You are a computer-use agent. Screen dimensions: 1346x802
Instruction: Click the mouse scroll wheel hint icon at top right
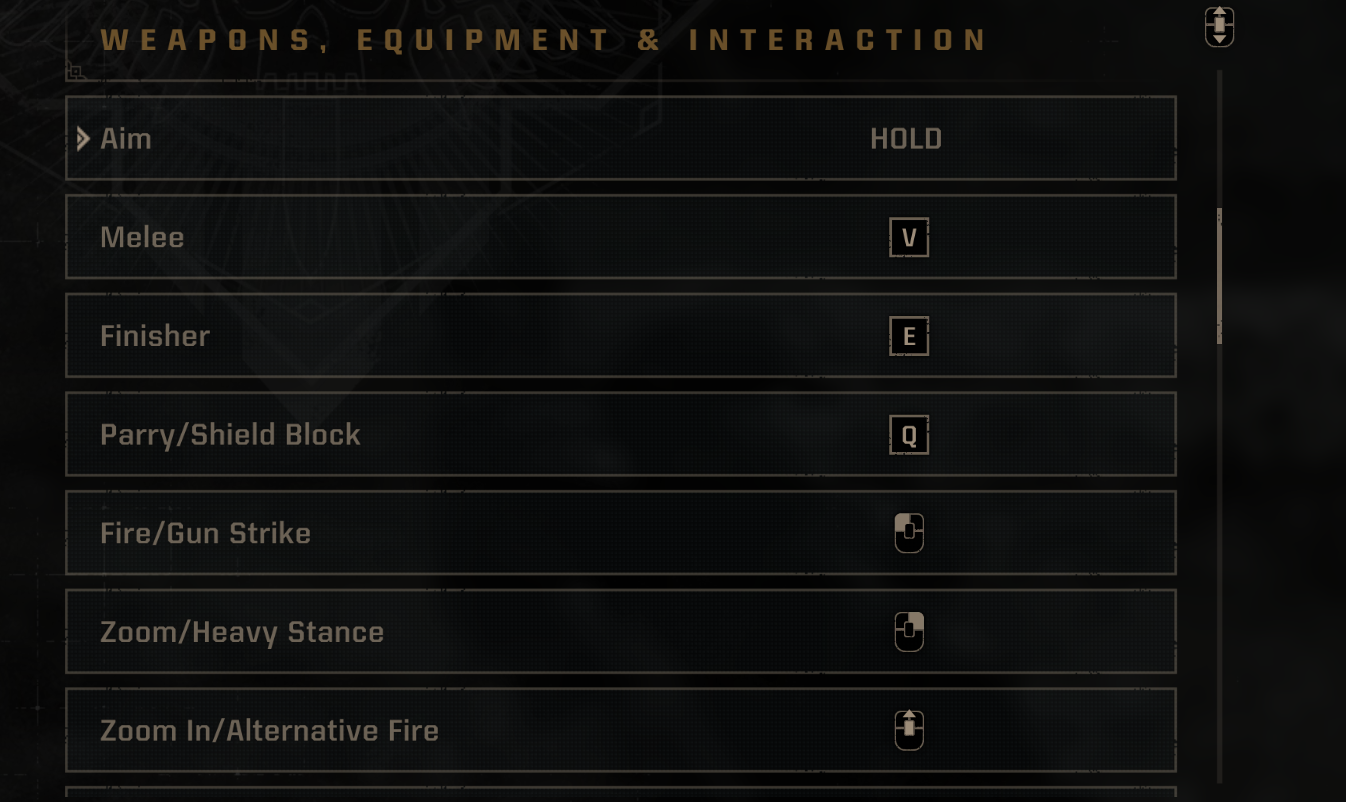tap(1219, 27)
